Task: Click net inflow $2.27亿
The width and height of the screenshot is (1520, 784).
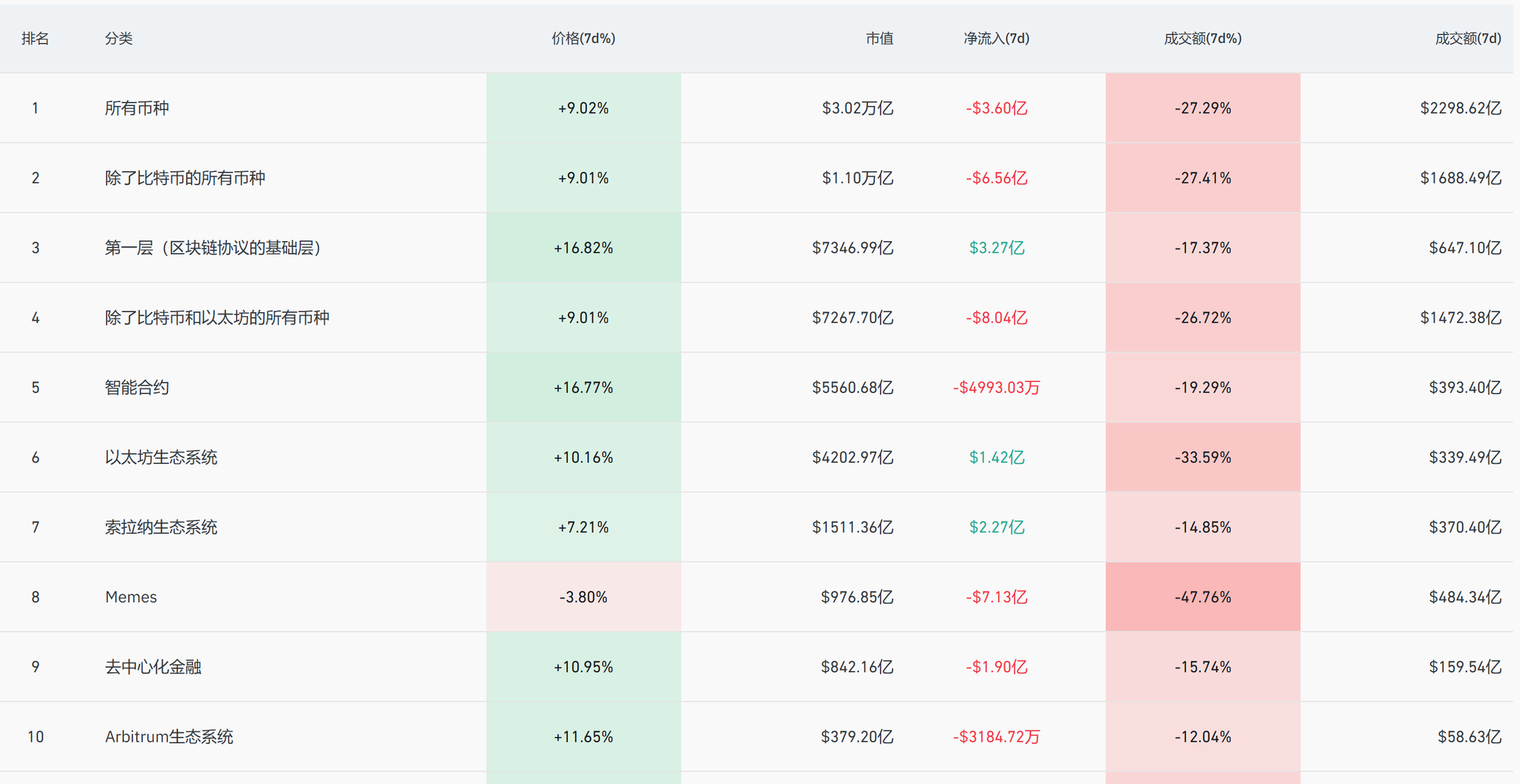Action: [x=996, y=527]
